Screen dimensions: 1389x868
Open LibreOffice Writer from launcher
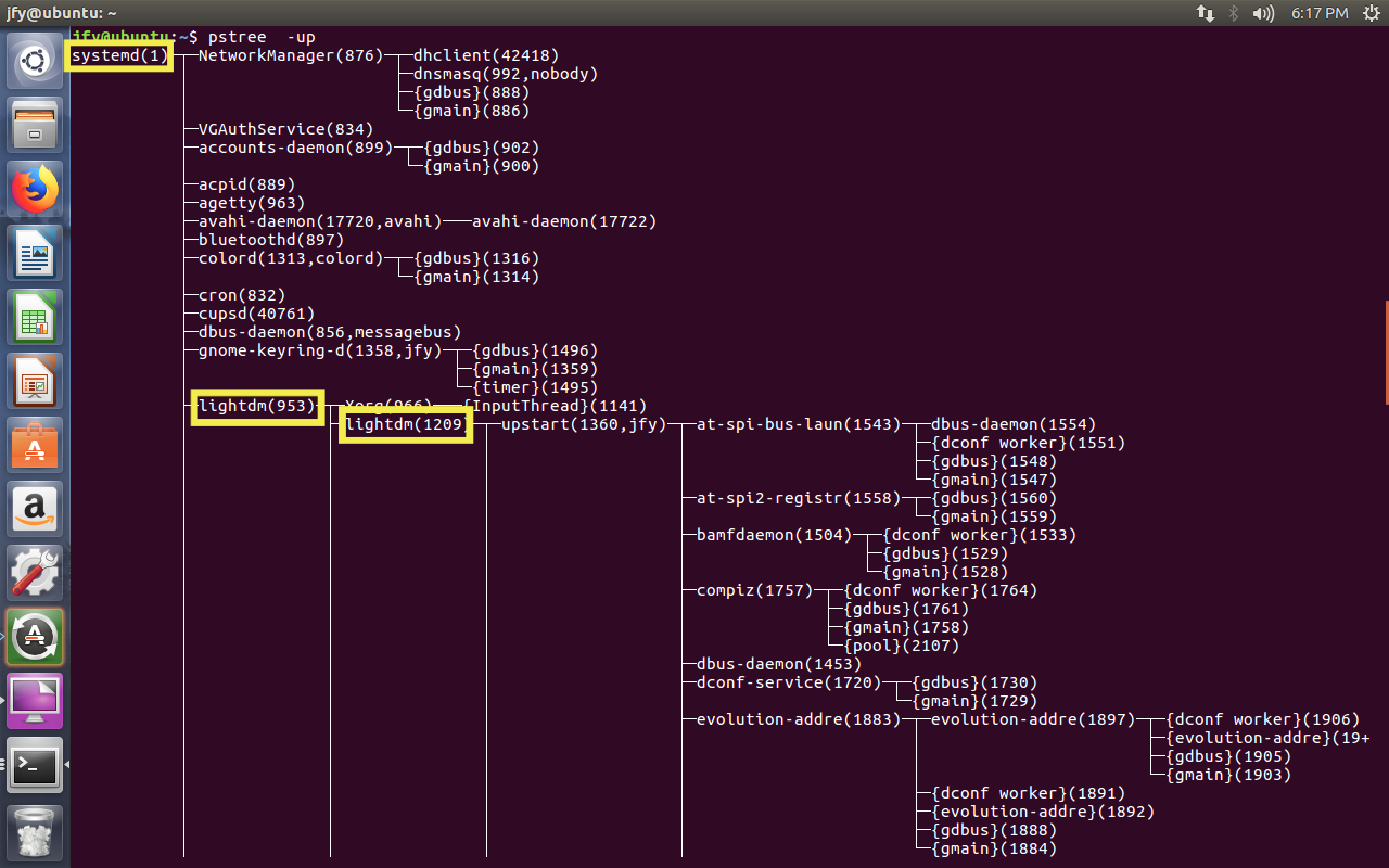34,253
